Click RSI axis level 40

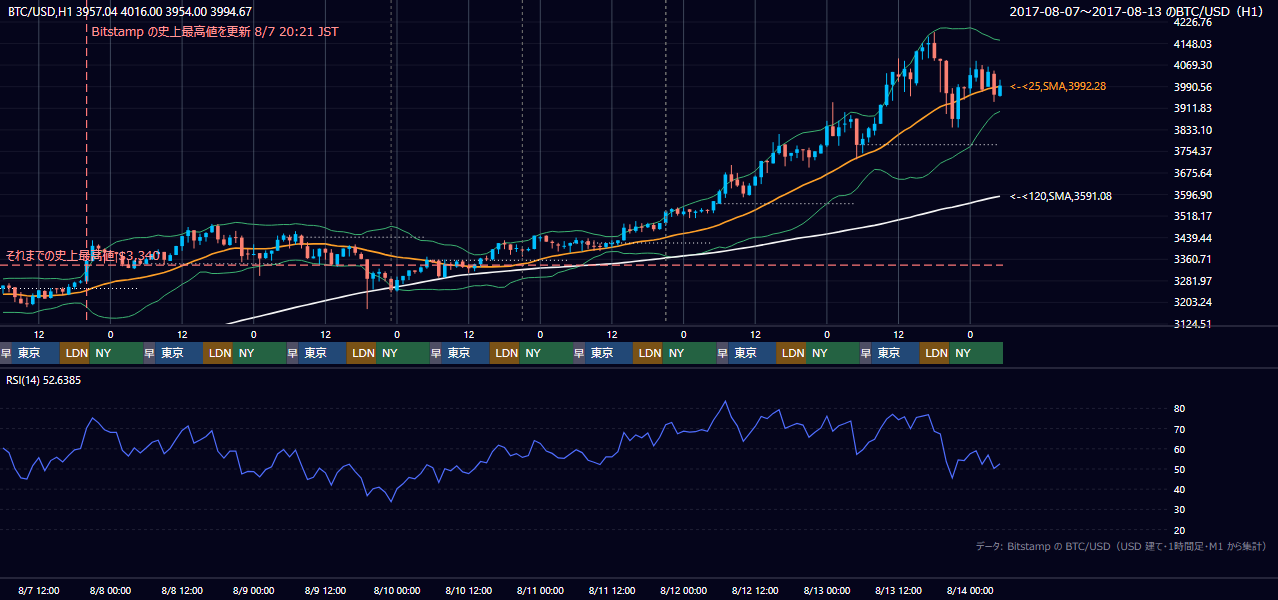(x=1180, y=489)
